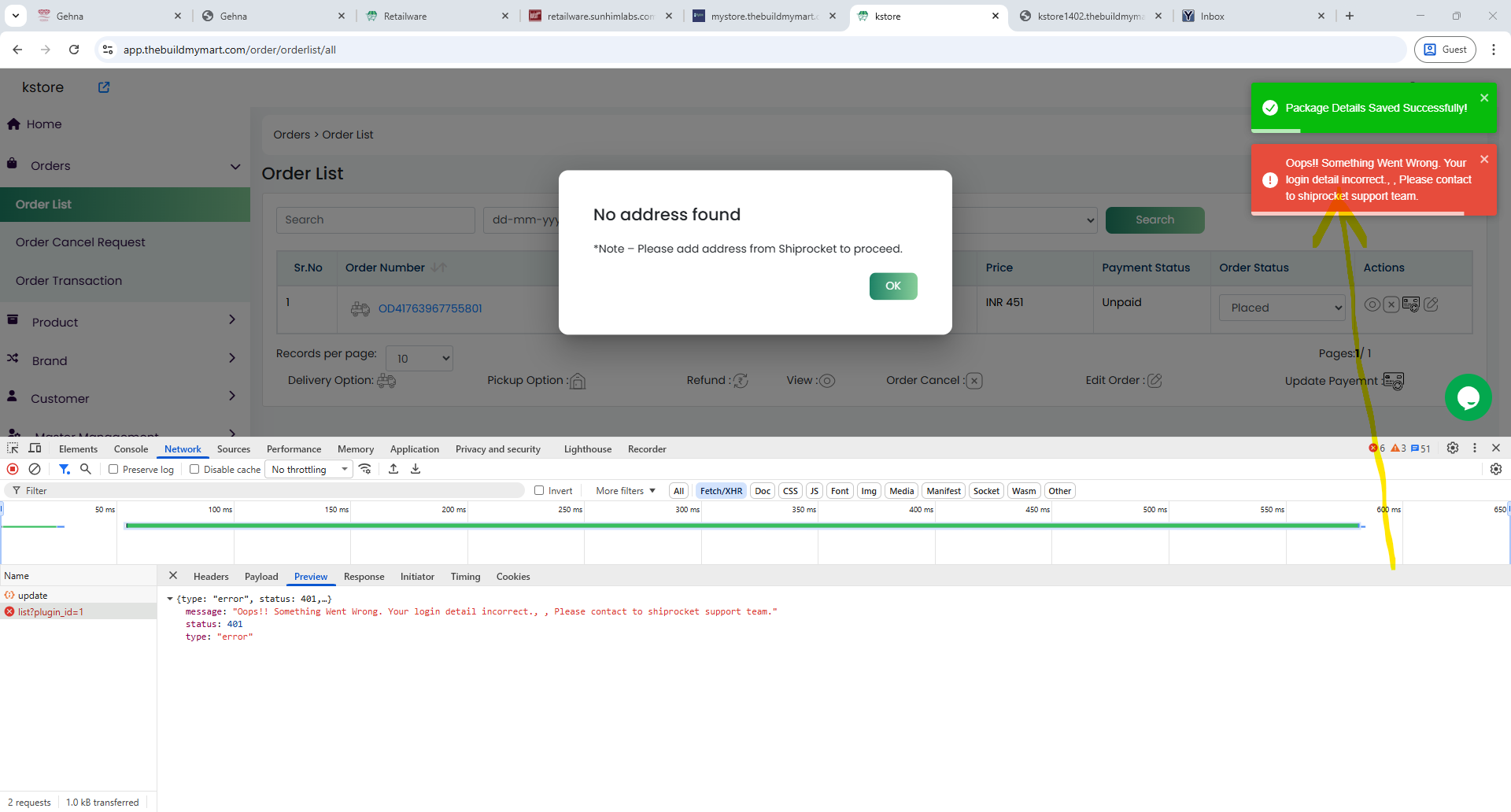
Task: Click the delivery truck icon beside order number
Action: point(360,308)
